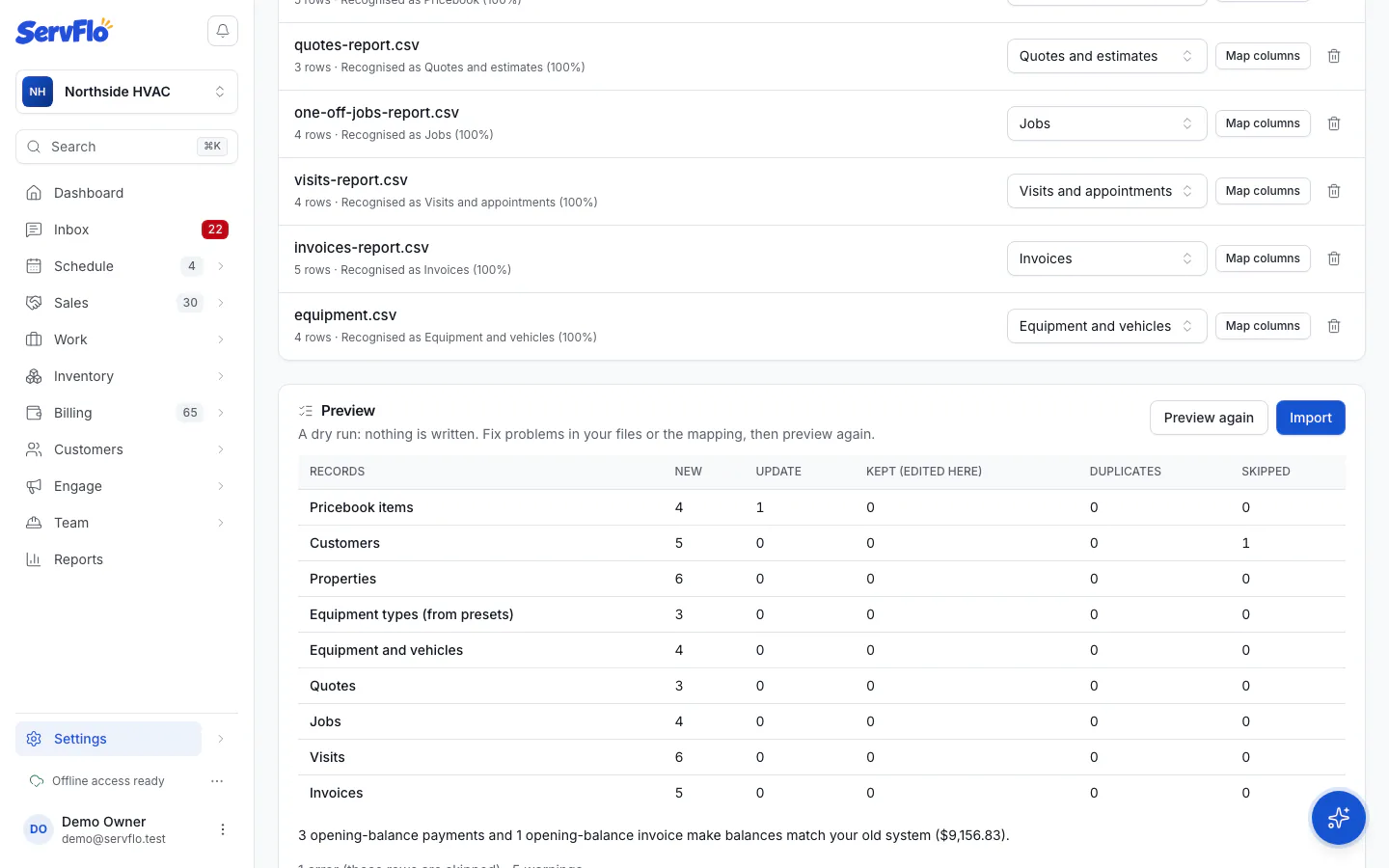The image size is (1389, 868).
Task: Open the AI assistant sparkle button
Action: 1338,818
